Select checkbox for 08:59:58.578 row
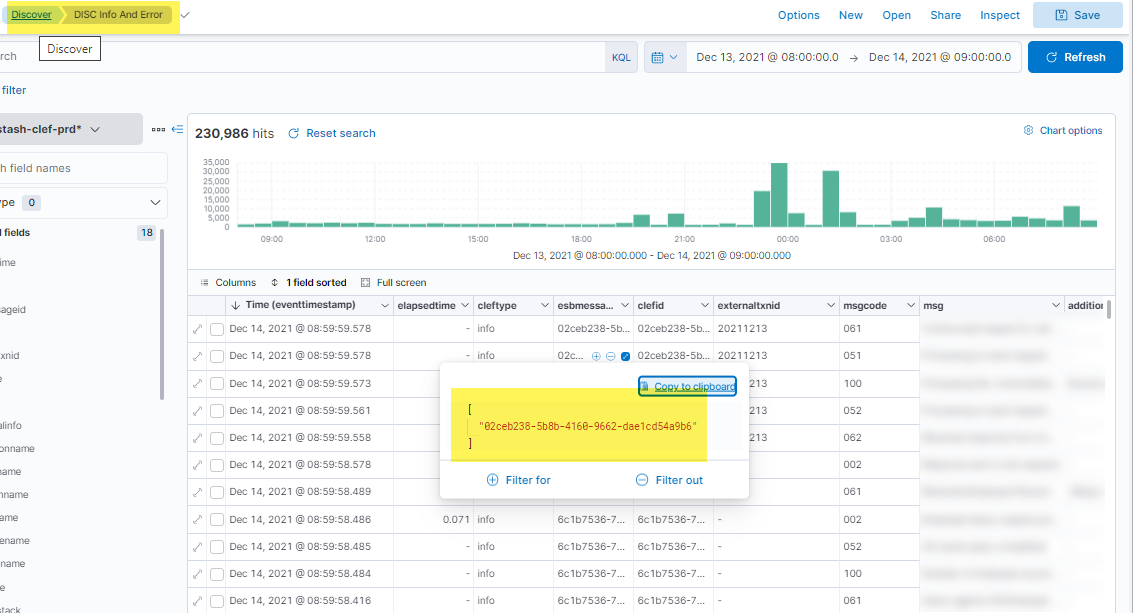Screen dimensions: 1133x613 pyautogui.click(x=217, y=465)
